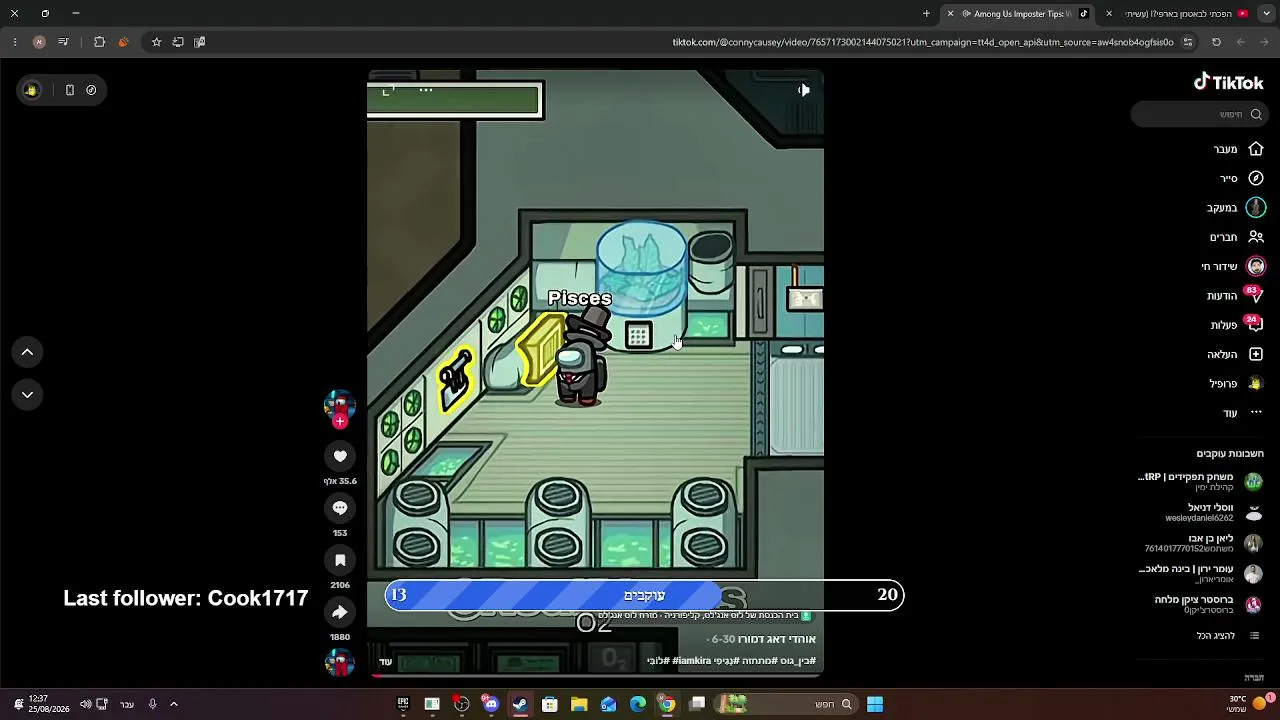Open the media control button in the browser toolbar

[x=63, y=42]
